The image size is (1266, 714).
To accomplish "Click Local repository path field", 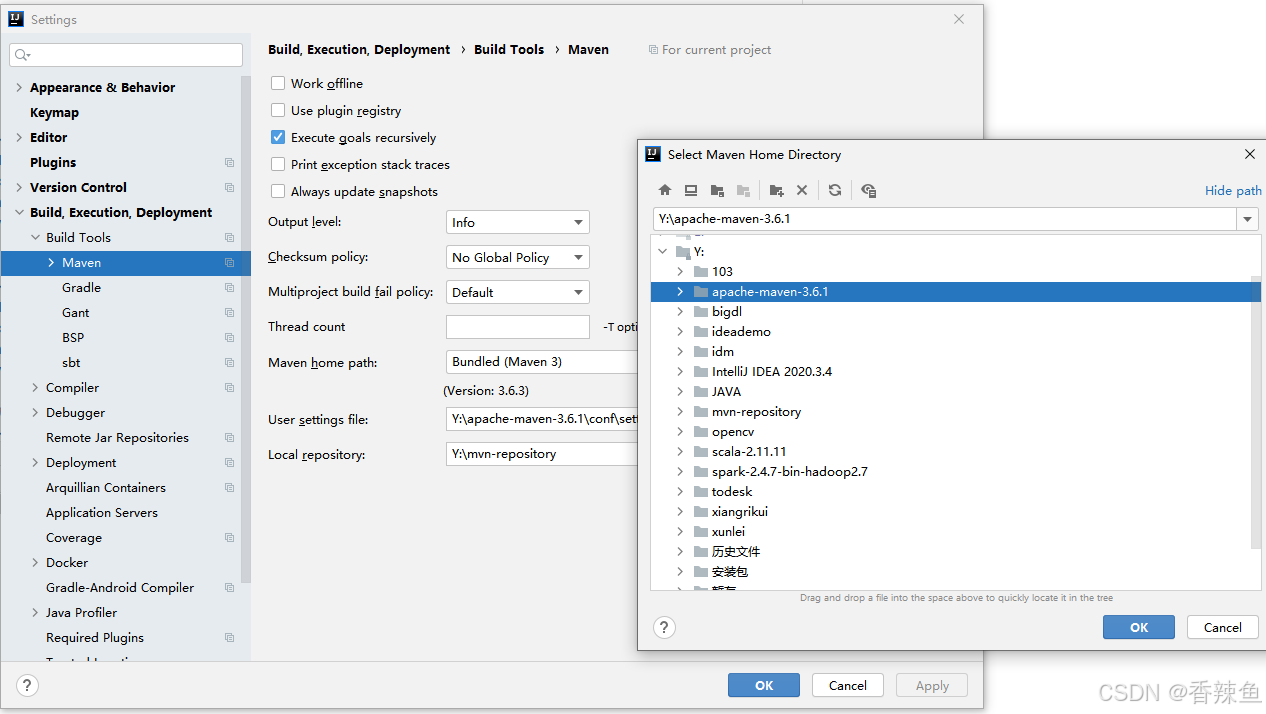I will pos(542,454).
